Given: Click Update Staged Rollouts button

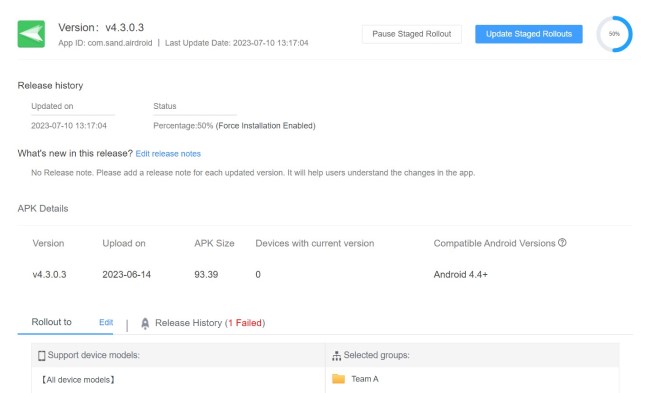Looking at the screenshot, I should pos(529,34).
